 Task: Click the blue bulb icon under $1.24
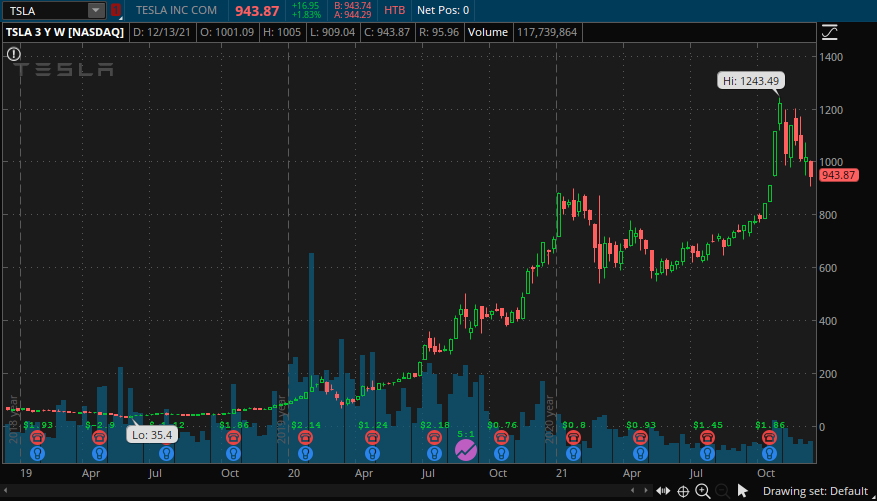(373, 453)
